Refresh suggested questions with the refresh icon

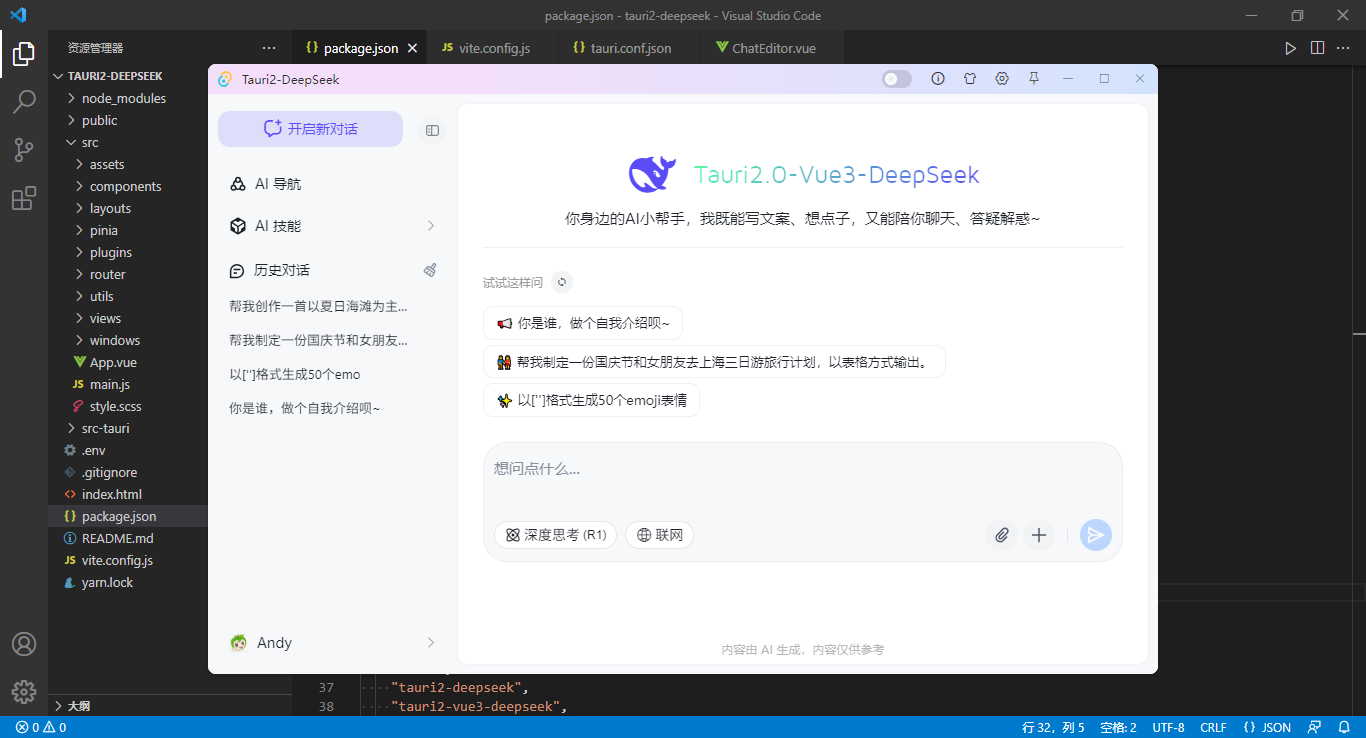(562, 282)
